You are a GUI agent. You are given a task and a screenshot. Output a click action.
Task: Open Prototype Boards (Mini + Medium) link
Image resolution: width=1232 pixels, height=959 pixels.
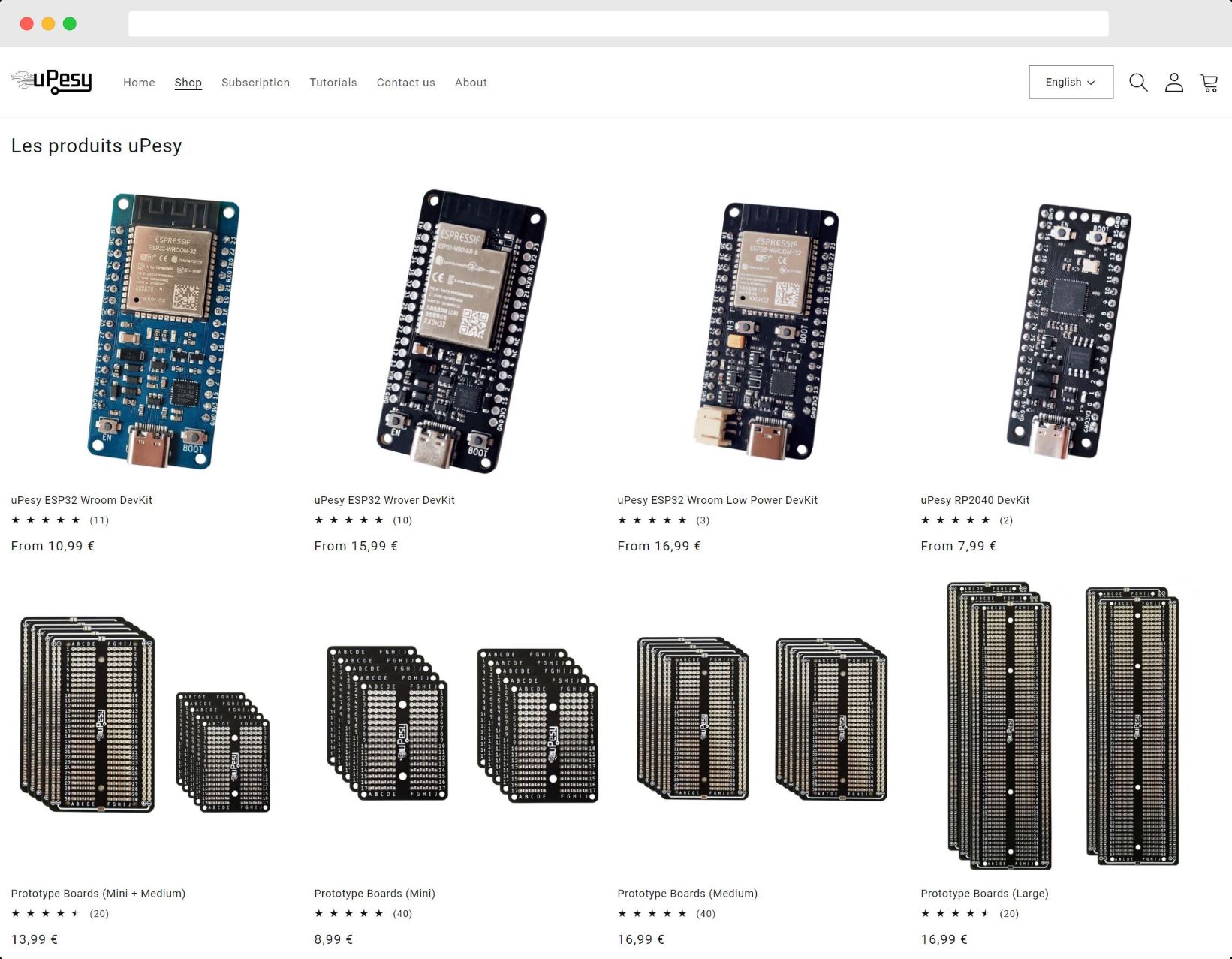point(98,894)
